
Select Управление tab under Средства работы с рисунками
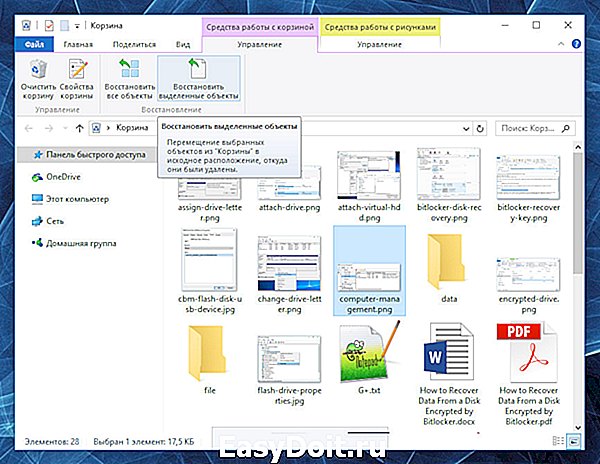tap(380, 44)
